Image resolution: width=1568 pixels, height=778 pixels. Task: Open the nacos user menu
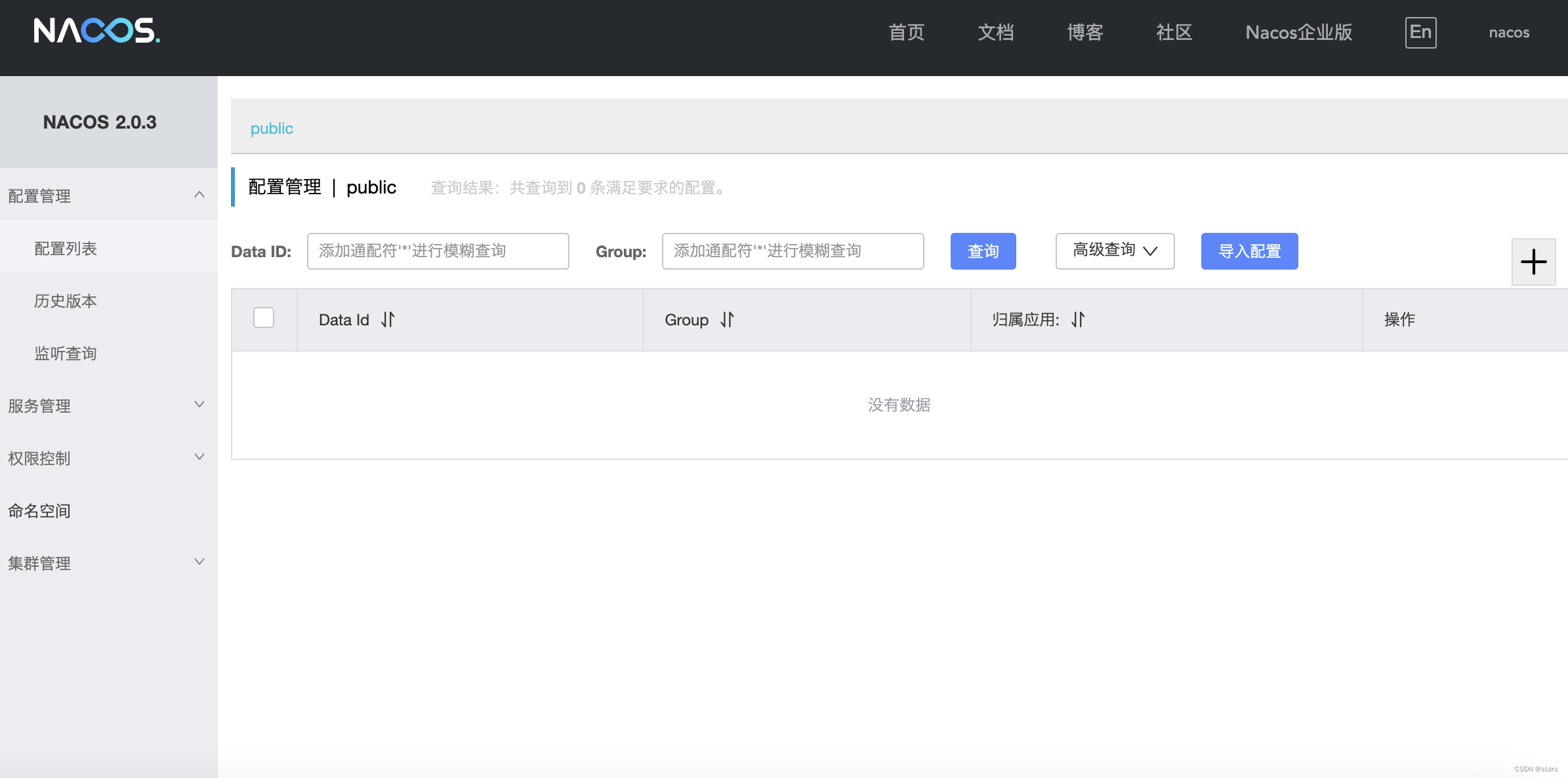(1509, 32)
